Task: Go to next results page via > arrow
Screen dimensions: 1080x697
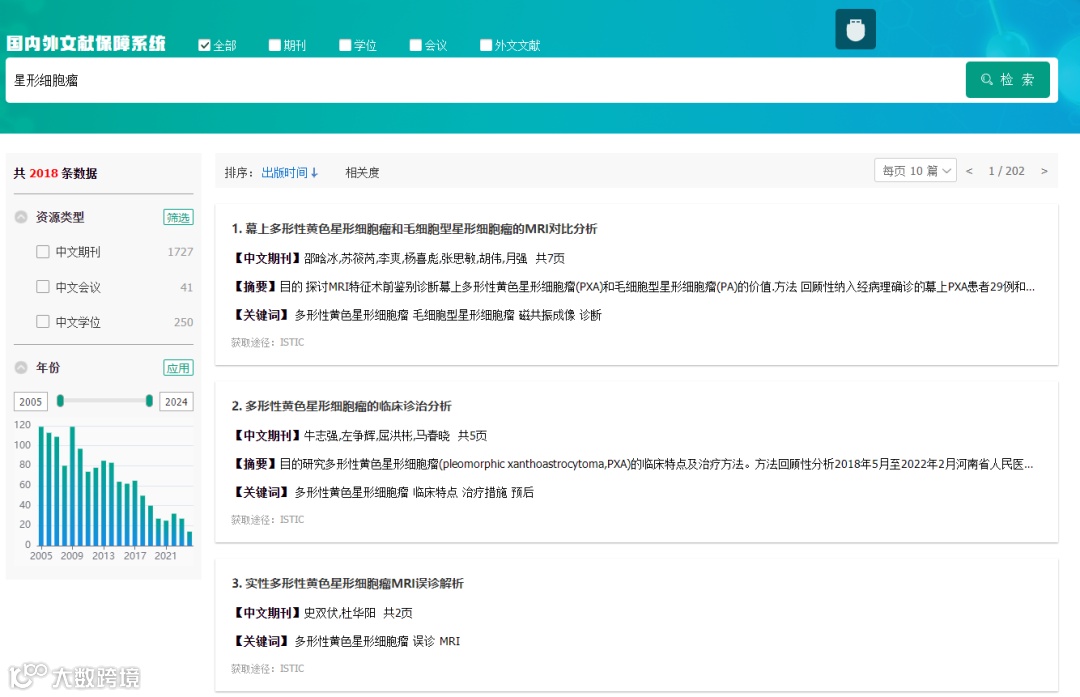Action: click(x=1044, y=171)
